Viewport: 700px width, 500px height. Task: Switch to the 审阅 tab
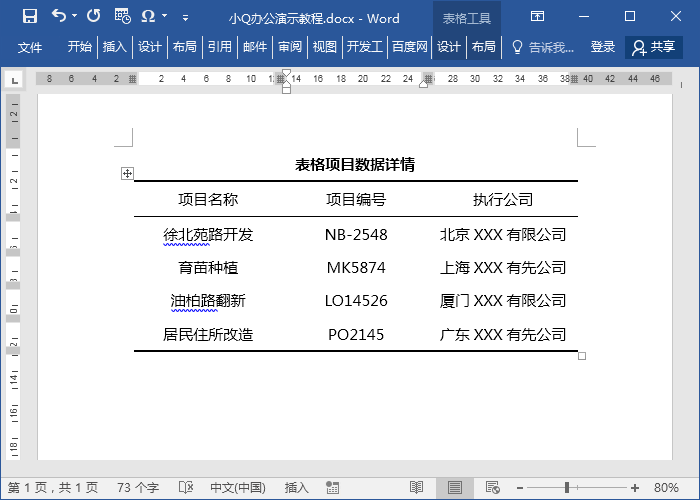290,47
